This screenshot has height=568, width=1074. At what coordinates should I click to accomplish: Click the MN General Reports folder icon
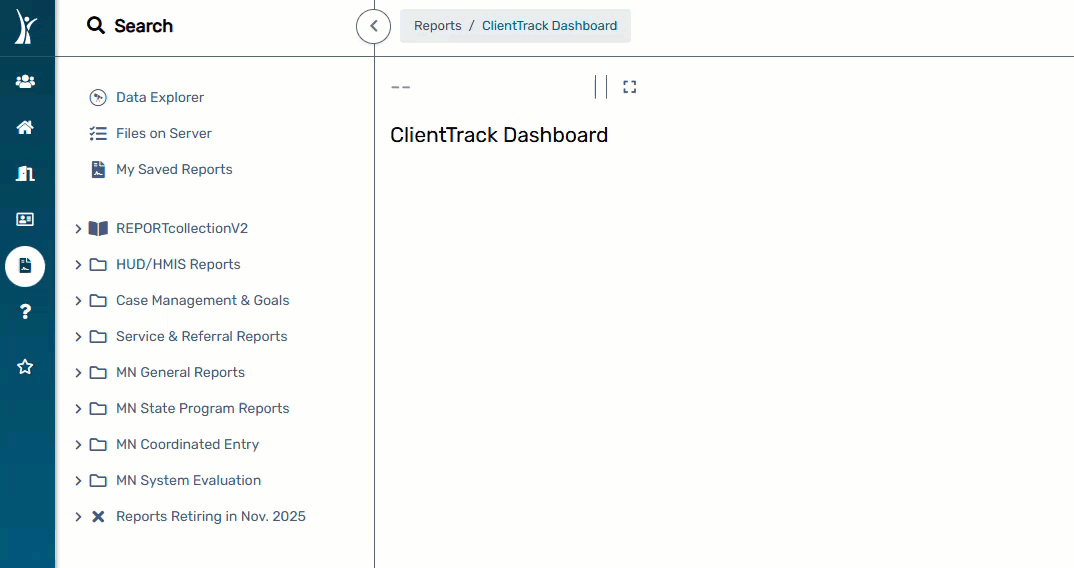click(x=98, y=372)
